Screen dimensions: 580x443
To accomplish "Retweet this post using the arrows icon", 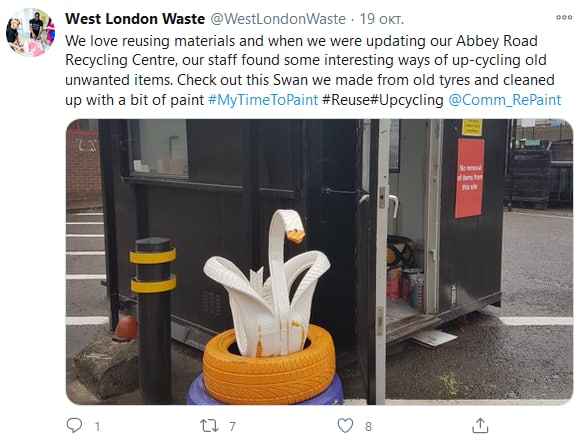I will (209, 426).
